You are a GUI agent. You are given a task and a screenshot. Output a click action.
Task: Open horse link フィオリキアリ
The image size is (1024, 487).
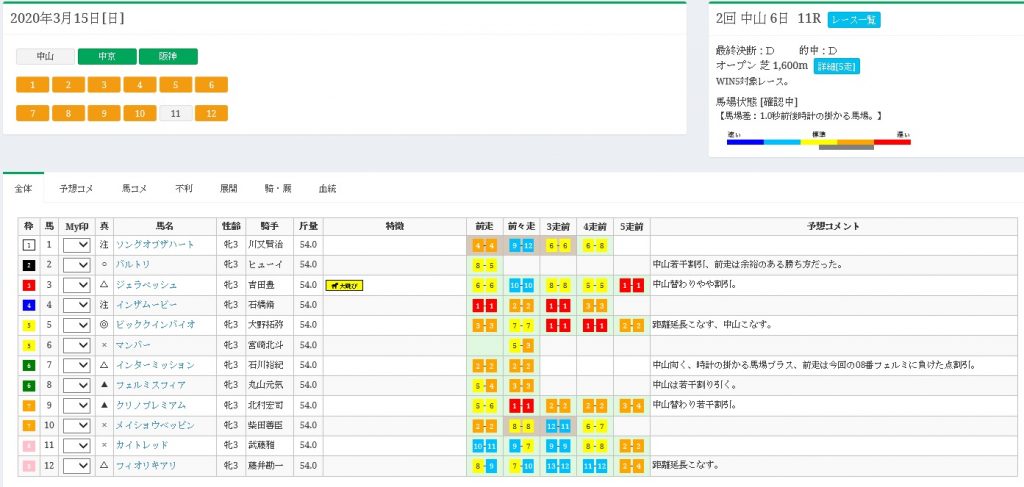tap(146, 466)
